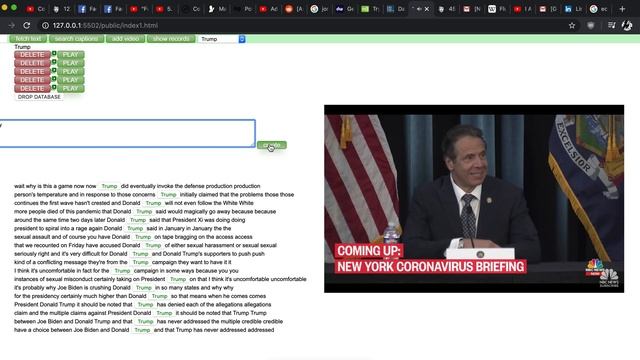640x360 pixels.
Task: Click the Cuomo coronavirus briefing video player
Action: (x=474, y=199)
